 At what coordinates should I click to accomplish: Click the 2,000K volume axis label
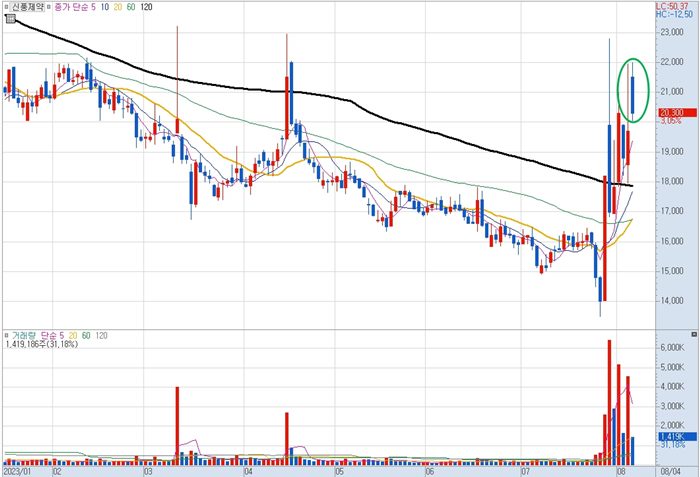(672, 425)
